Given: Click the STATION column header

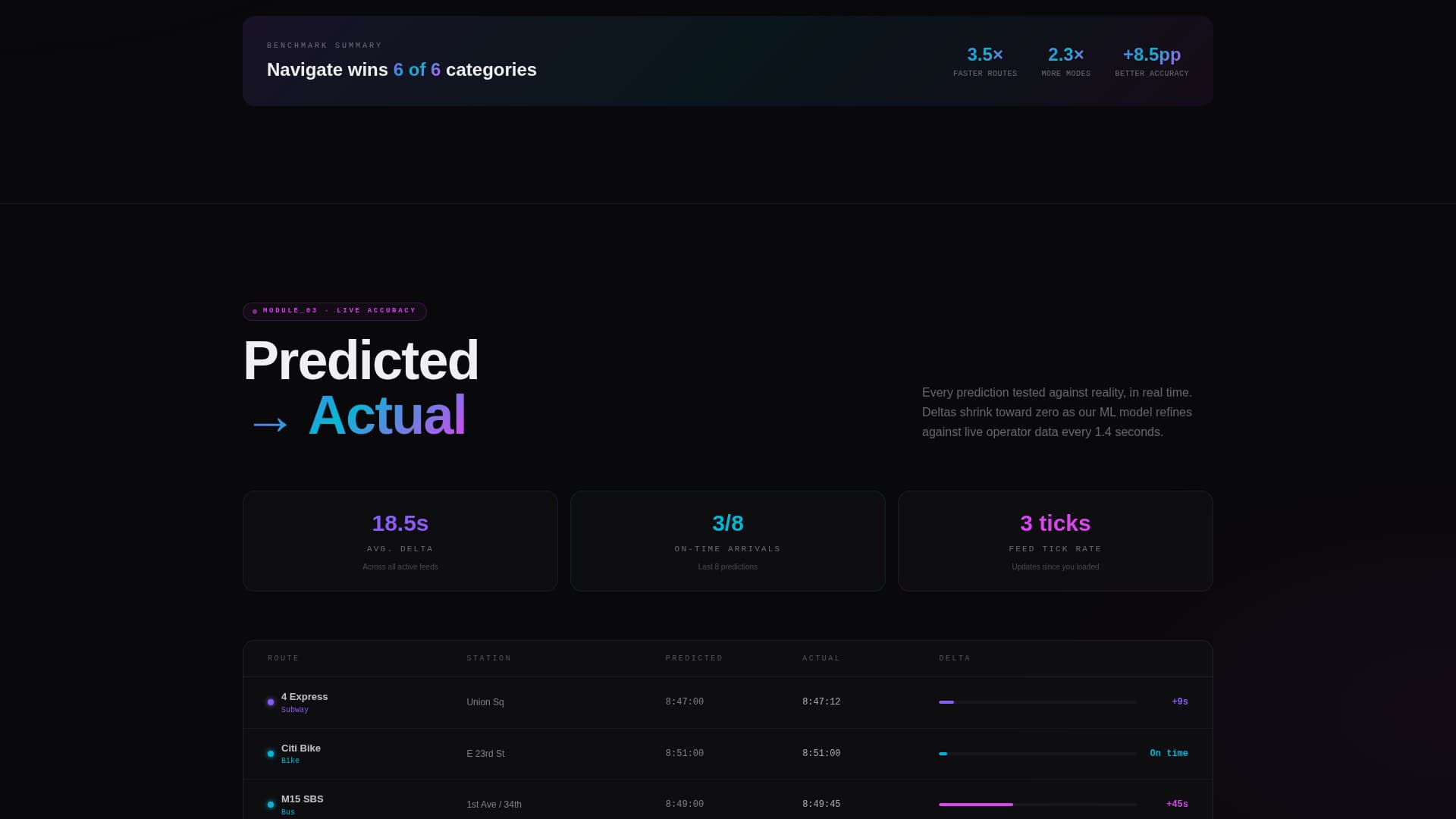Looking at the screenshot, I should [x=489, y=658].
